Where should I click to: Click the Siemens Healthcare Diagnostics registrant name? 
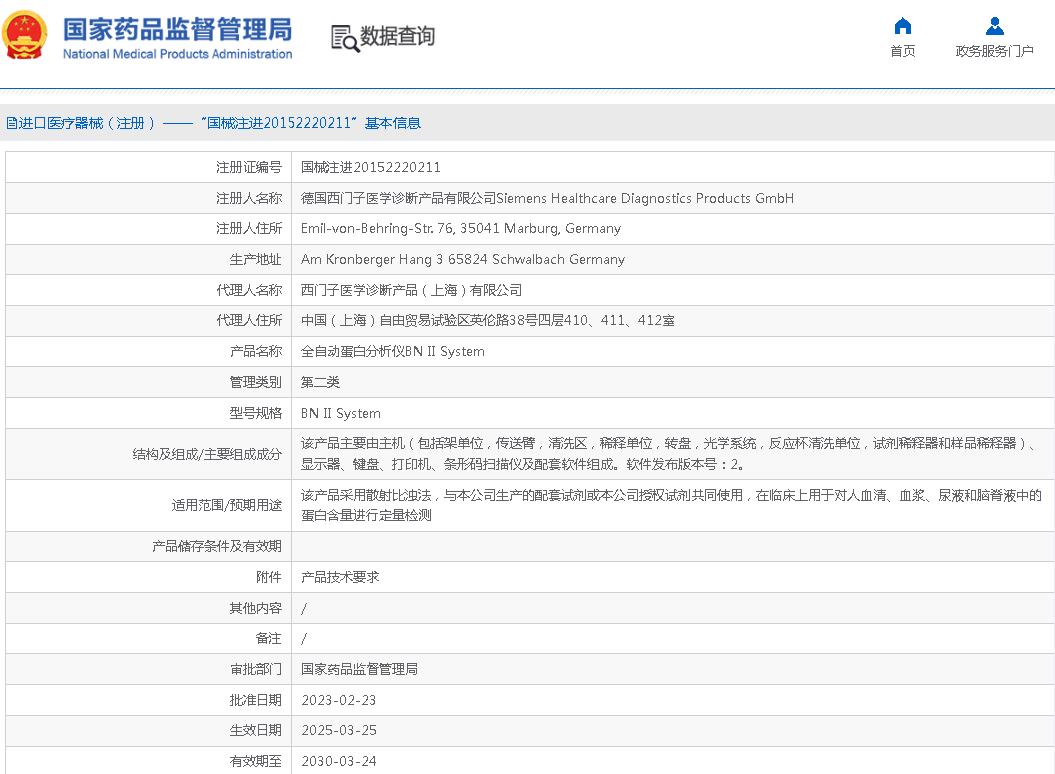click(547, 198)
